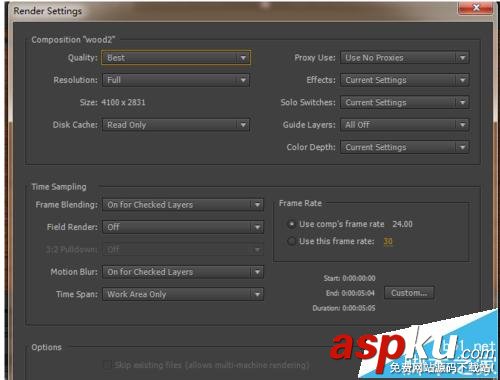Click the Size: 4100 x 2831 text

click(112, 102)
